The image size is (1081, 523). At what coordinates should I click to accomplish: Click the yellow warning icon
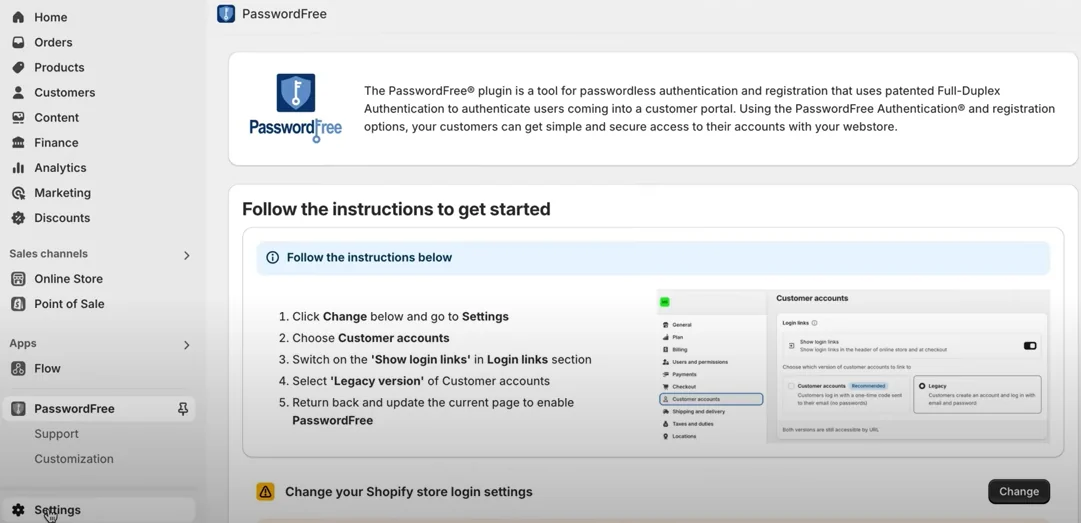[x=265, y=491]
